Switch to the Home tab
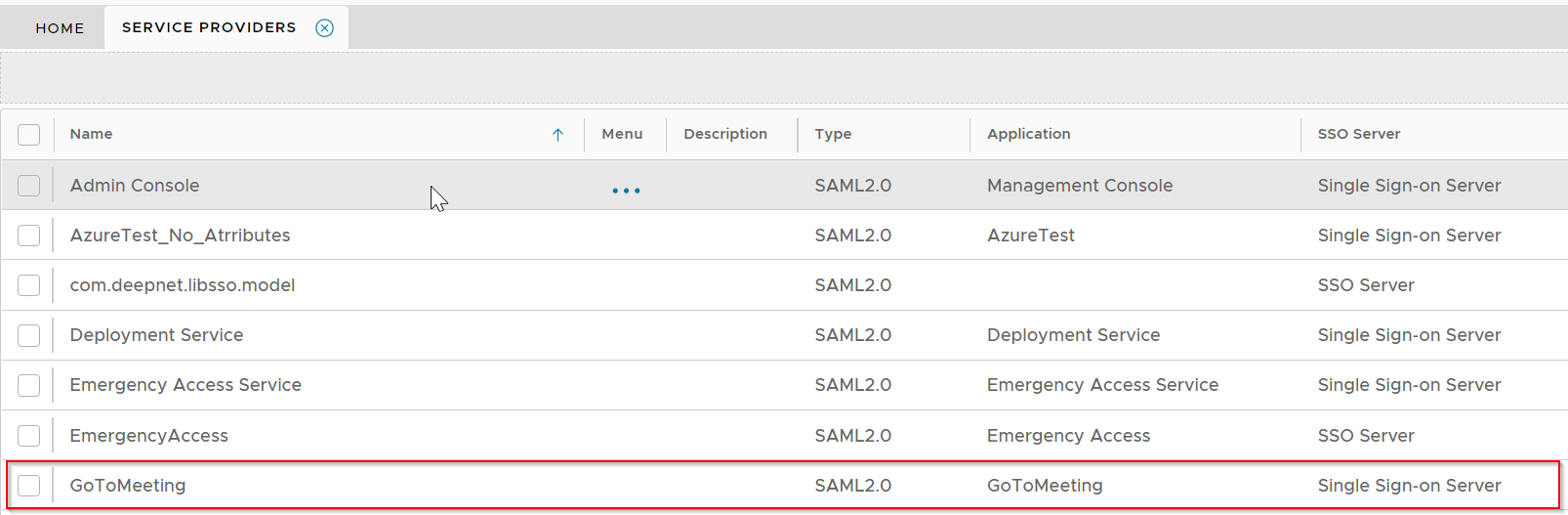The image size is (1568, 515). coord(60,28)
